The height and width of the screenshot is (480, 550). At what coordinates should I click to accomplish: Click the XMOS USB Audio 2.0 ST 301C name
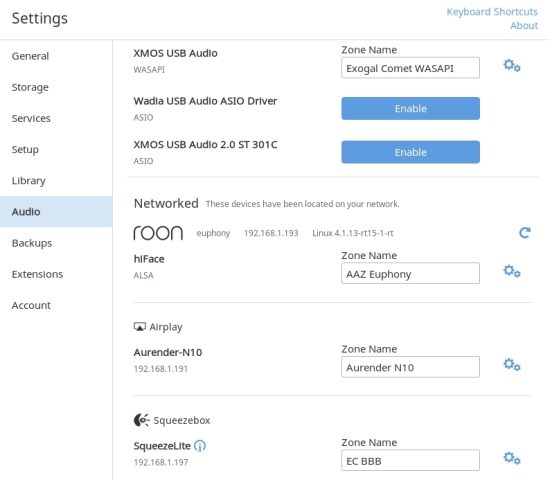205,145
